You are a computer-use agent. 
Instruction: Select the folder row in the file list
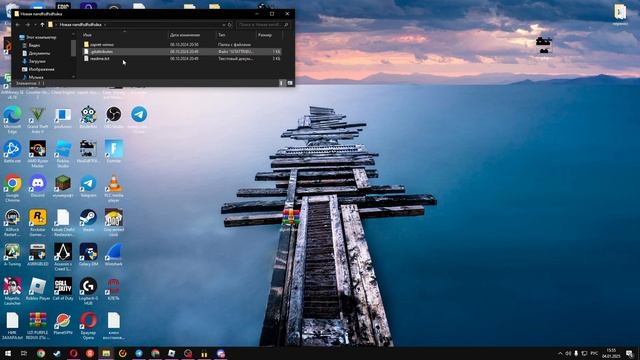pyautogui.click(x=182, y=44)
